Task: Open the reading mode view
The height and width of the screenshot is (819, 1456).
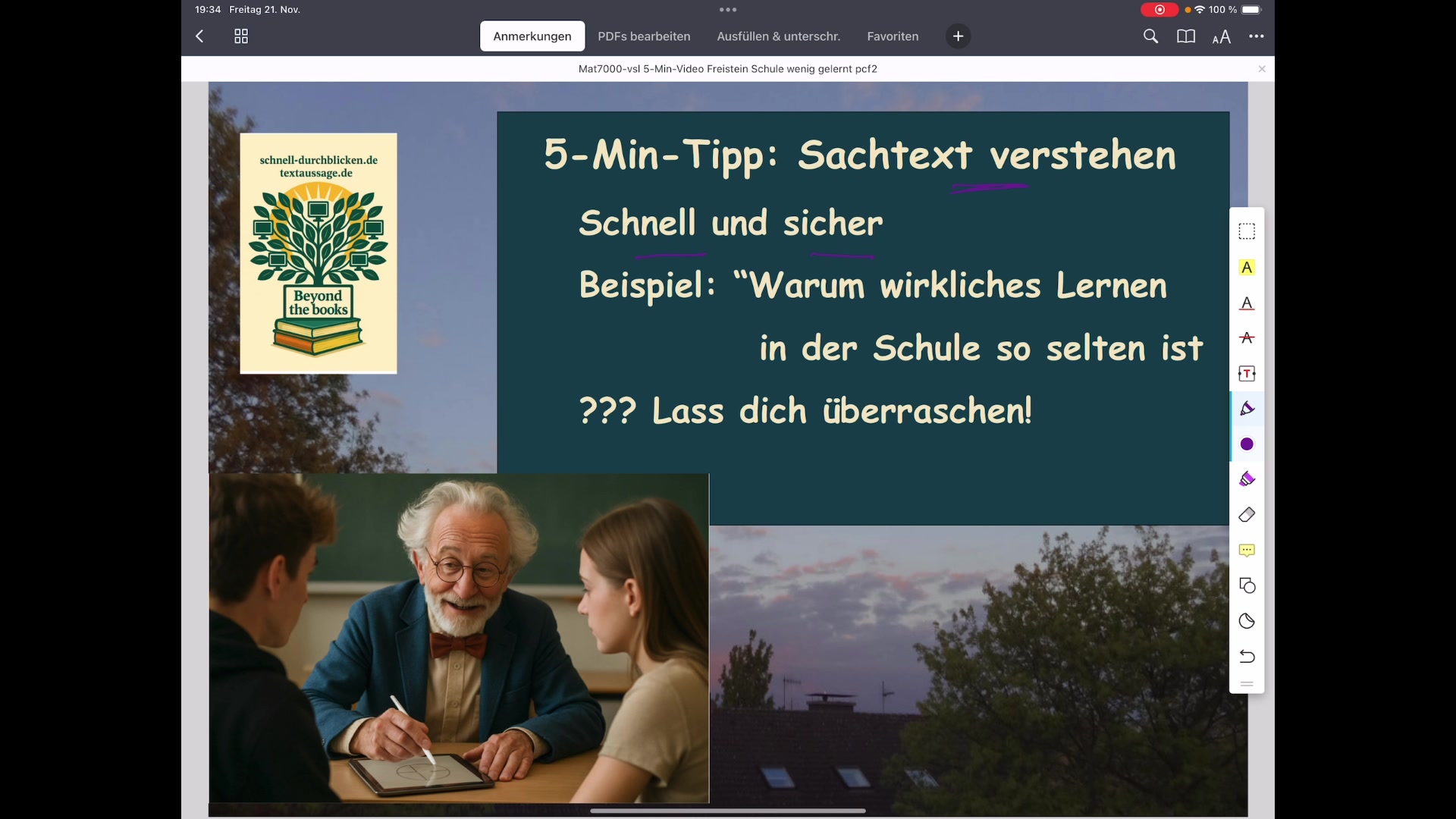Action: pos(1186,36)
